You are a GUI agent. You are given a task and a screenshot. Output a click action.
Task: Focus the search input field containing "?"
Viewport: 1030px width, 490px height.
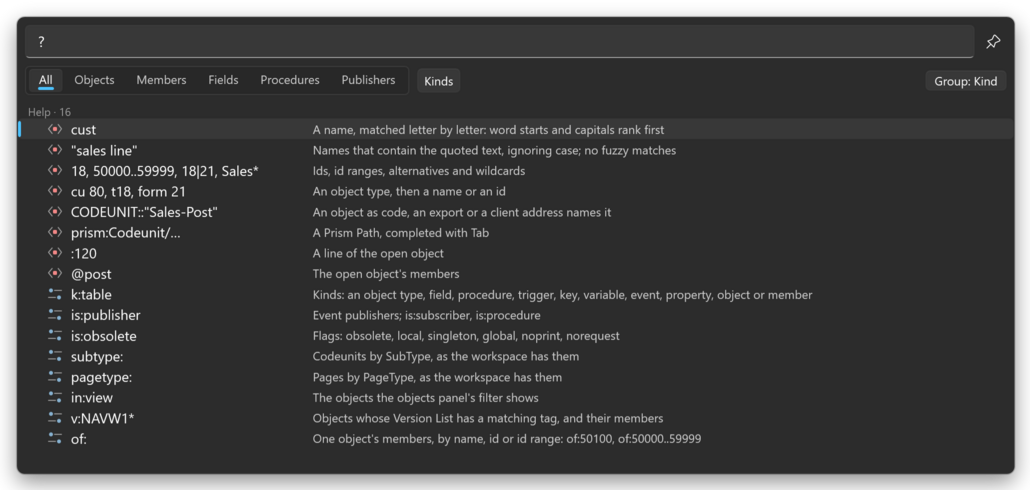coord(499,42)
